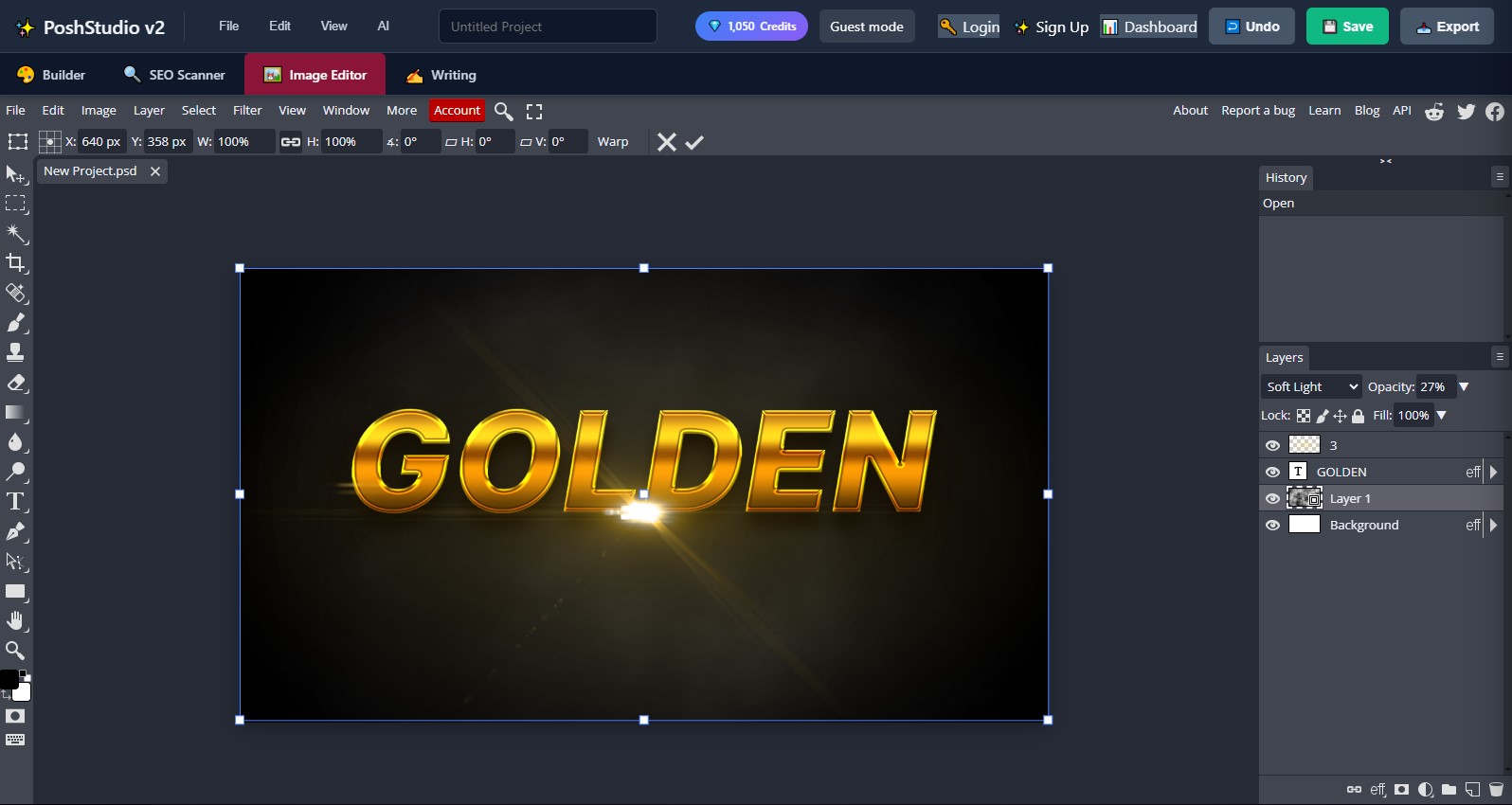Toggle visibility of the Background layer
Image resolution: width=1512 pixels, height=805 pixels.
[1272, 525]
